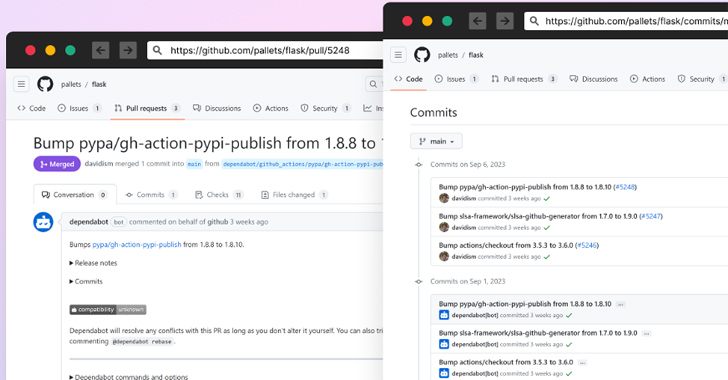The height and width of the screenshot is (380, 728).
Task: Open the Checks tab
Action: (219, 195)
